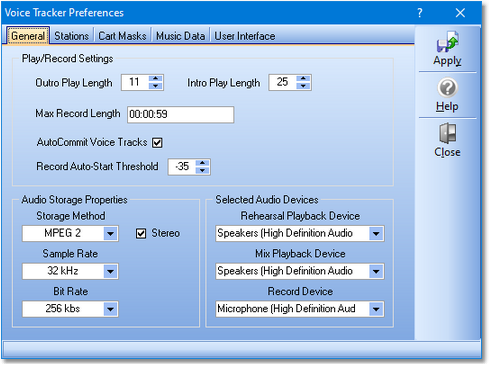Click the Selected Audio Devices group label
The image size is (489, 366).
point(267,200)
